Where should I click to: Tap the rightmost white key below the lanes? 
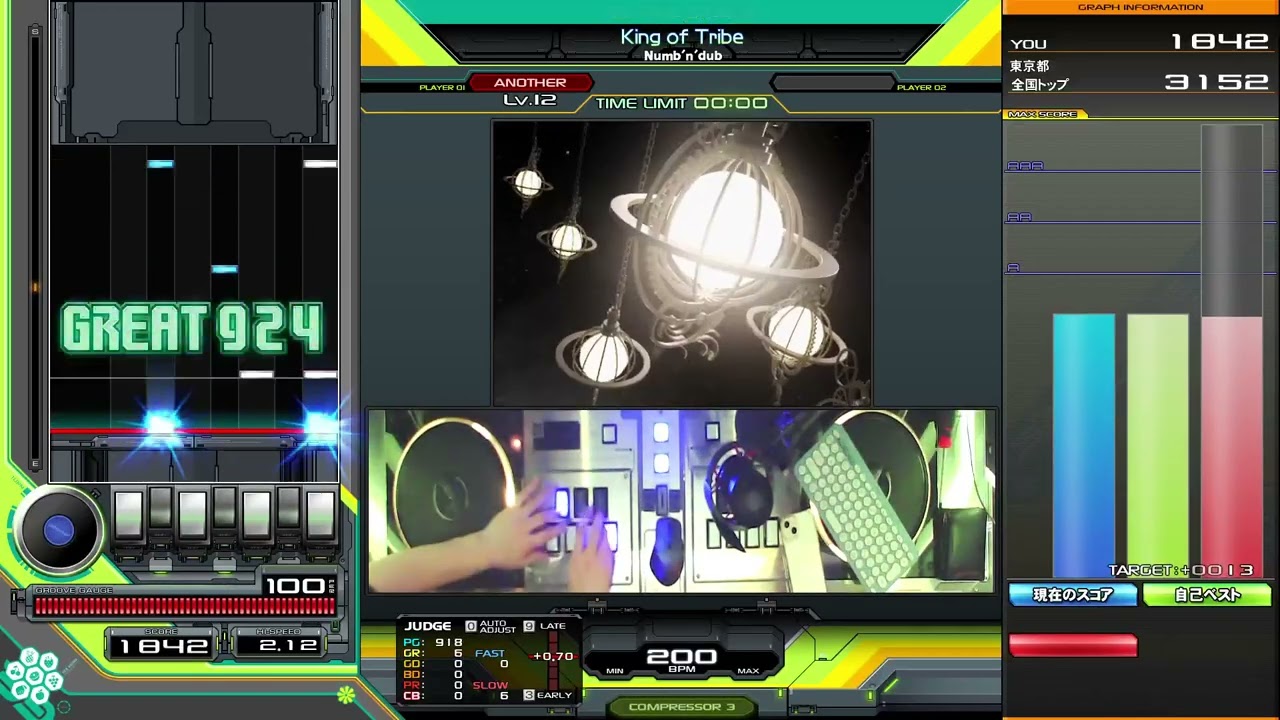[320, 516]
